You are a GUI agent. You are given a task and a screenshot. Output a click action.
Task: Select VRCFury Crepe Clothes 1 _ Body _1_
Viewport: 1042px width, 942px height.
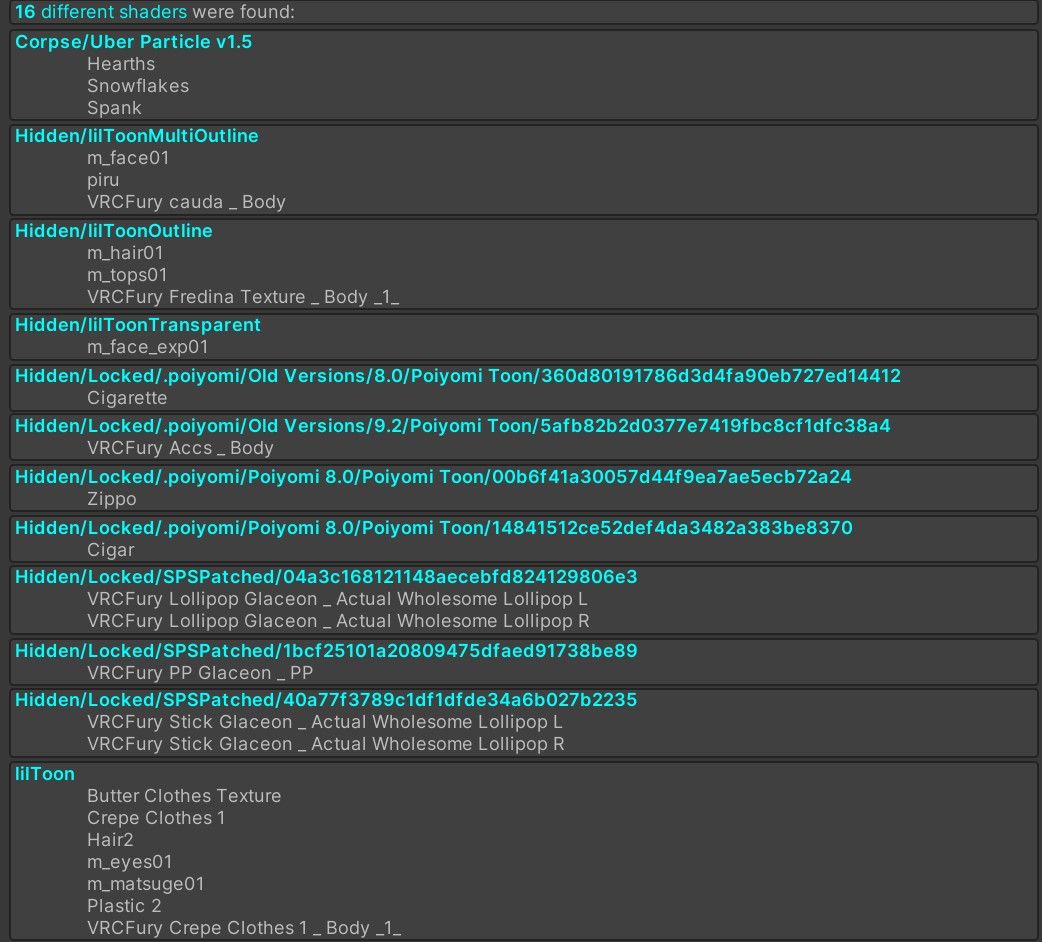pyautogui.click(x=244, y=928)
